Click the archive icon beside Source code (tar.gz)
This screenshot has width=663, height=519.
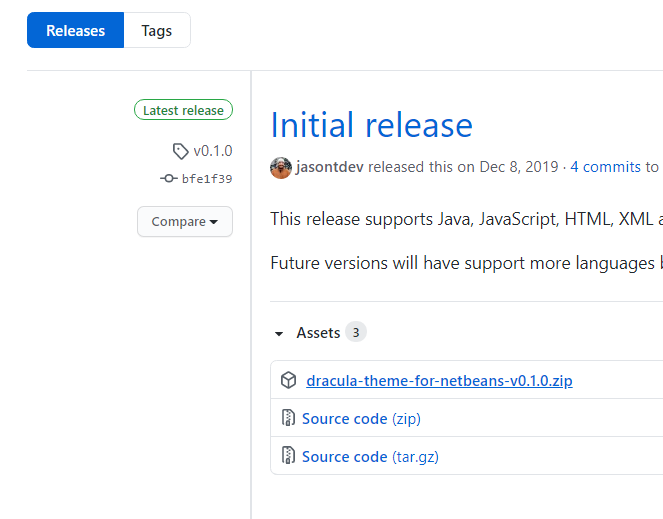pos(288,456)
